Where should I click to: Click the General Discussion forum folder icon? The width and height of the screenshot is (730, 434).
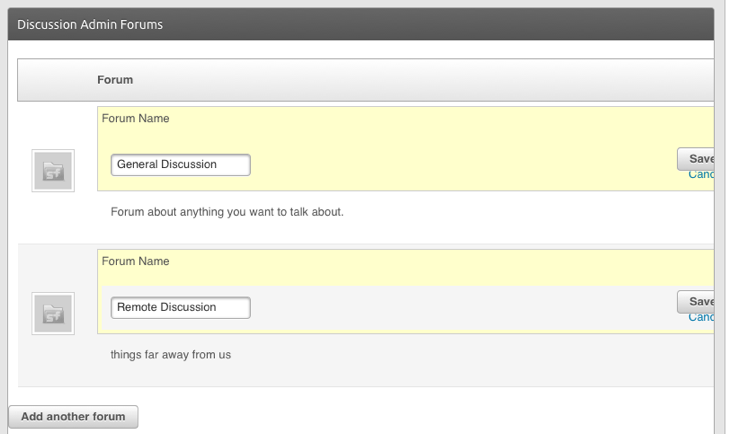pos(53,171)
